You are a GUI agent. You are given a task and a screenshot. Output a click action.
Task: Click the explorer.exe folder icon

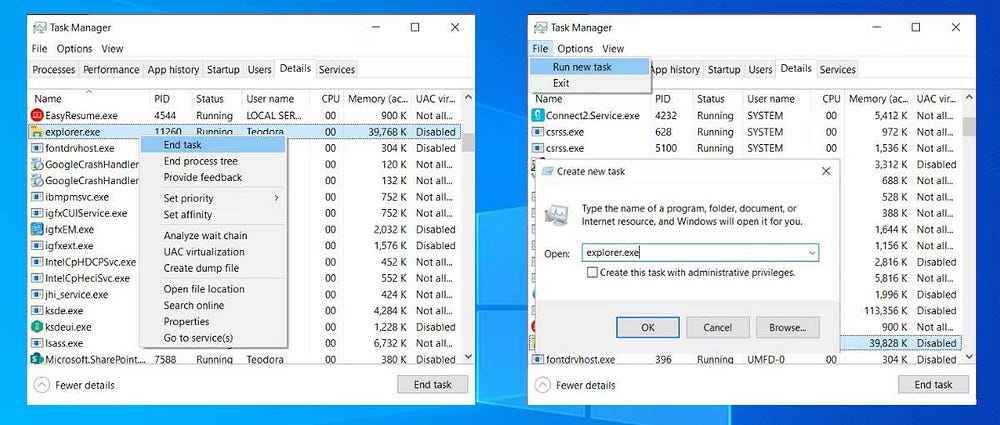37,132
